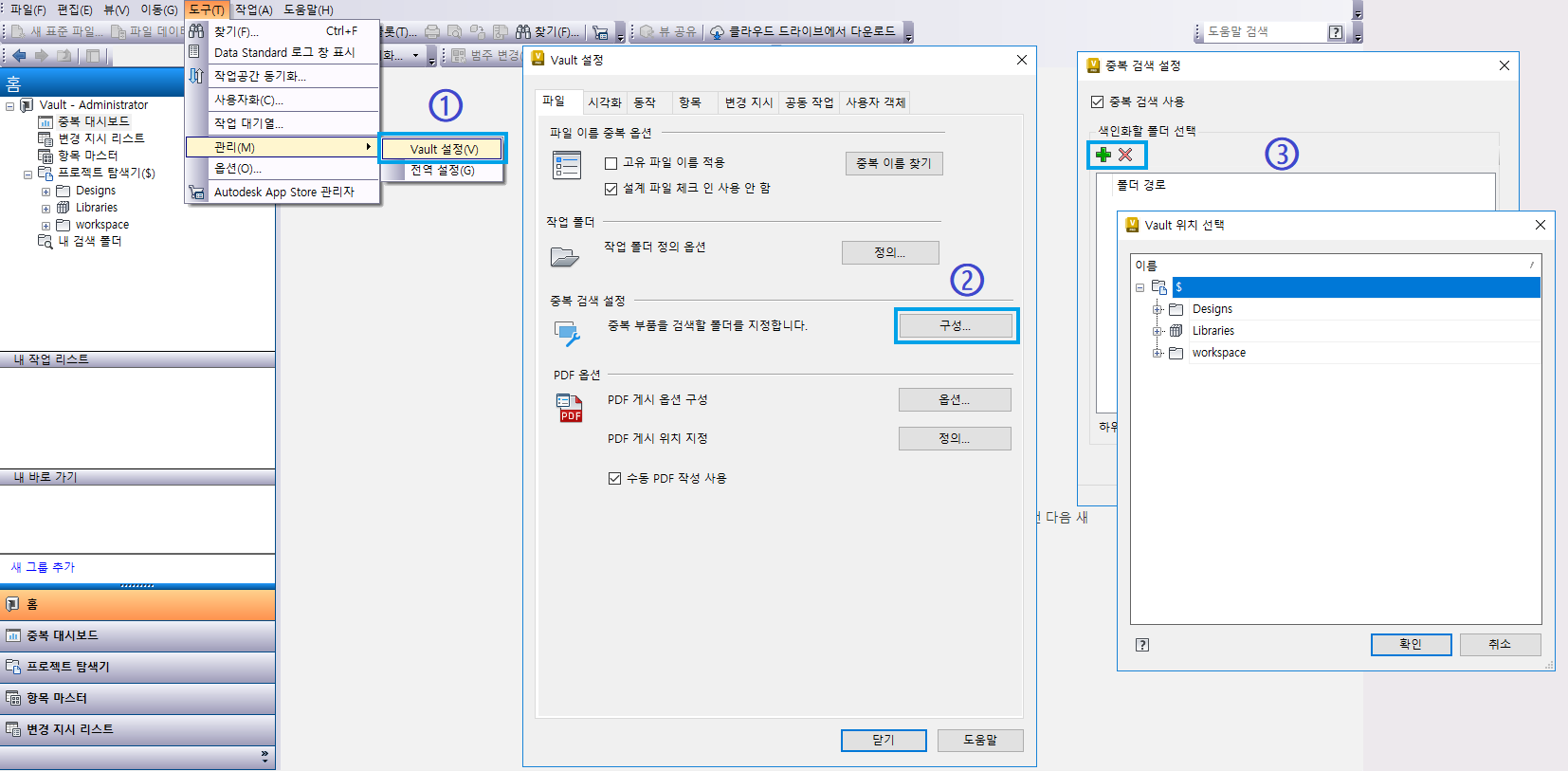1568x771 pixels.
Task: Click 취소 in the Vault 위치 선택 dialog
Action: pos(1500,645)
